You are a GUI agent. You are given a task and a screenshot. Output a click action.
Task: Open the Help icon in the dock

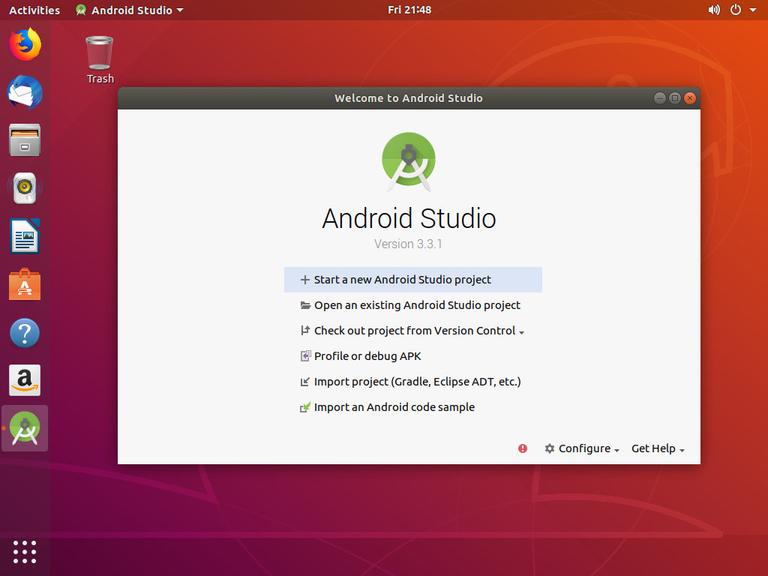pyautogui.click(x=25, y=333)
